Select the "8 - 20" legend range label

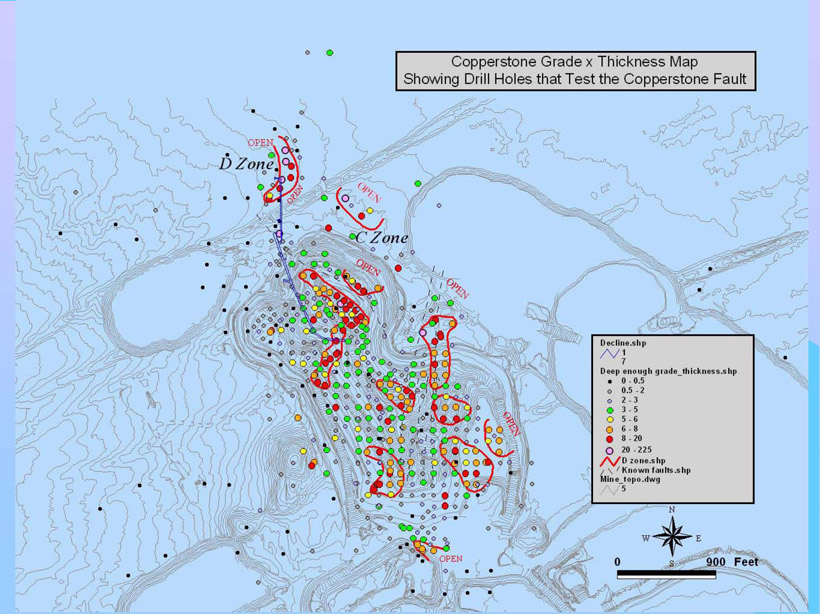coord(631,438)
